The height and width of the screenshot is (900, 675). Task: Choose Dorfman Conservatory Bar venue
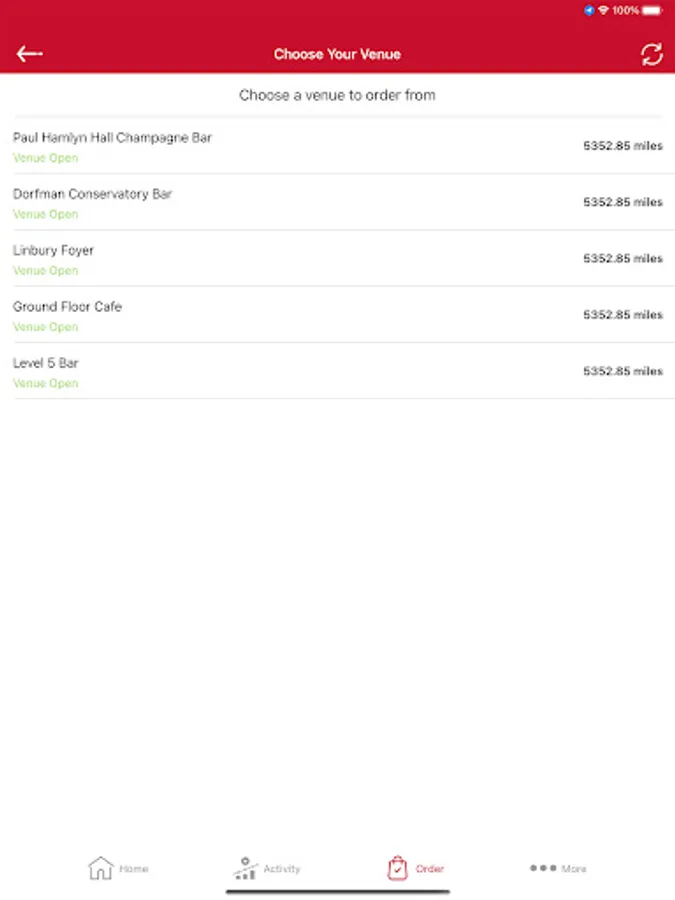click(x=92, y=194)
